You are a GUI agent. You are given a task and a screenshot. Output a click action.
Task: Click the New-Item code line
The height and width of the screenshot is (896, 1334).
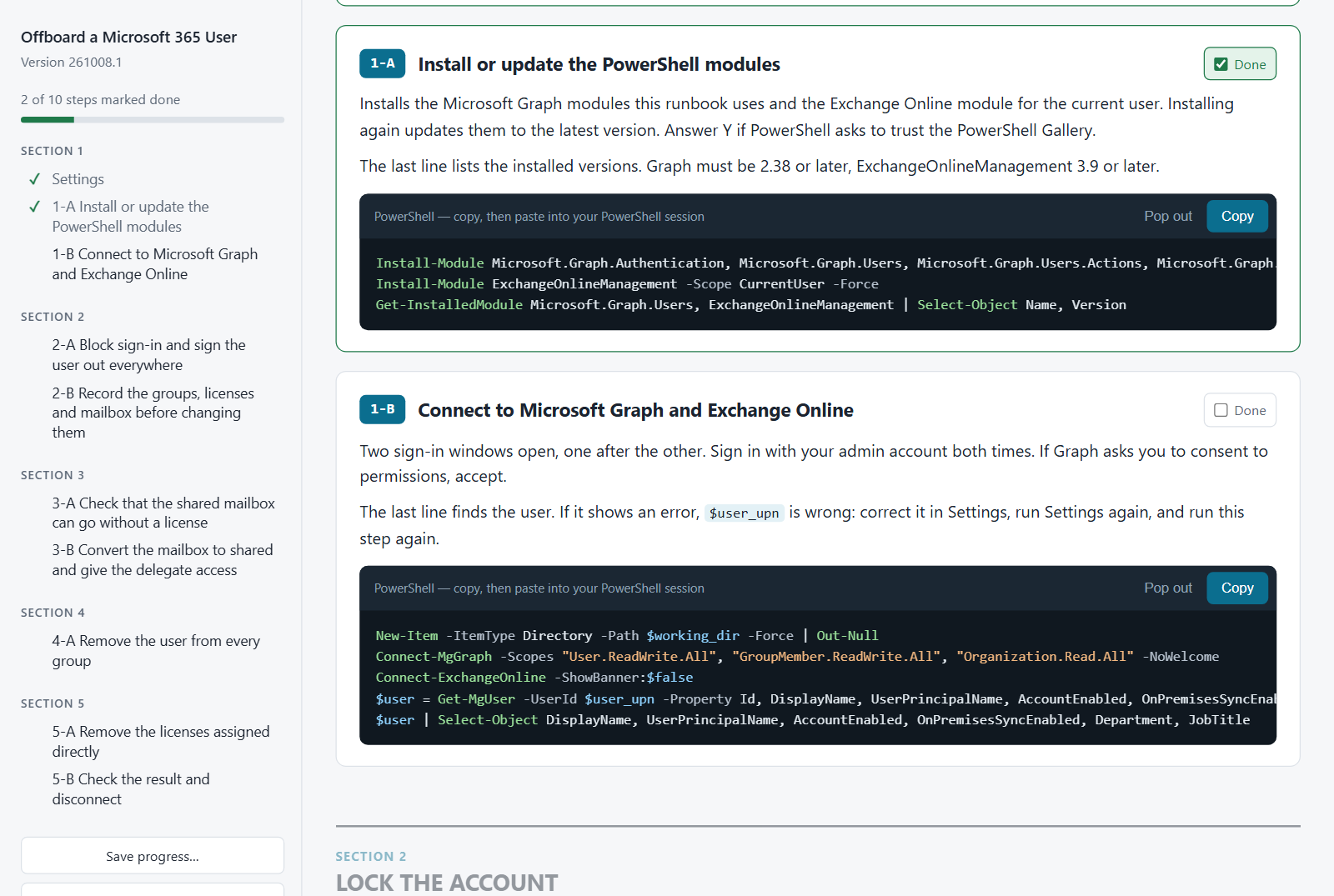(627, 636)
